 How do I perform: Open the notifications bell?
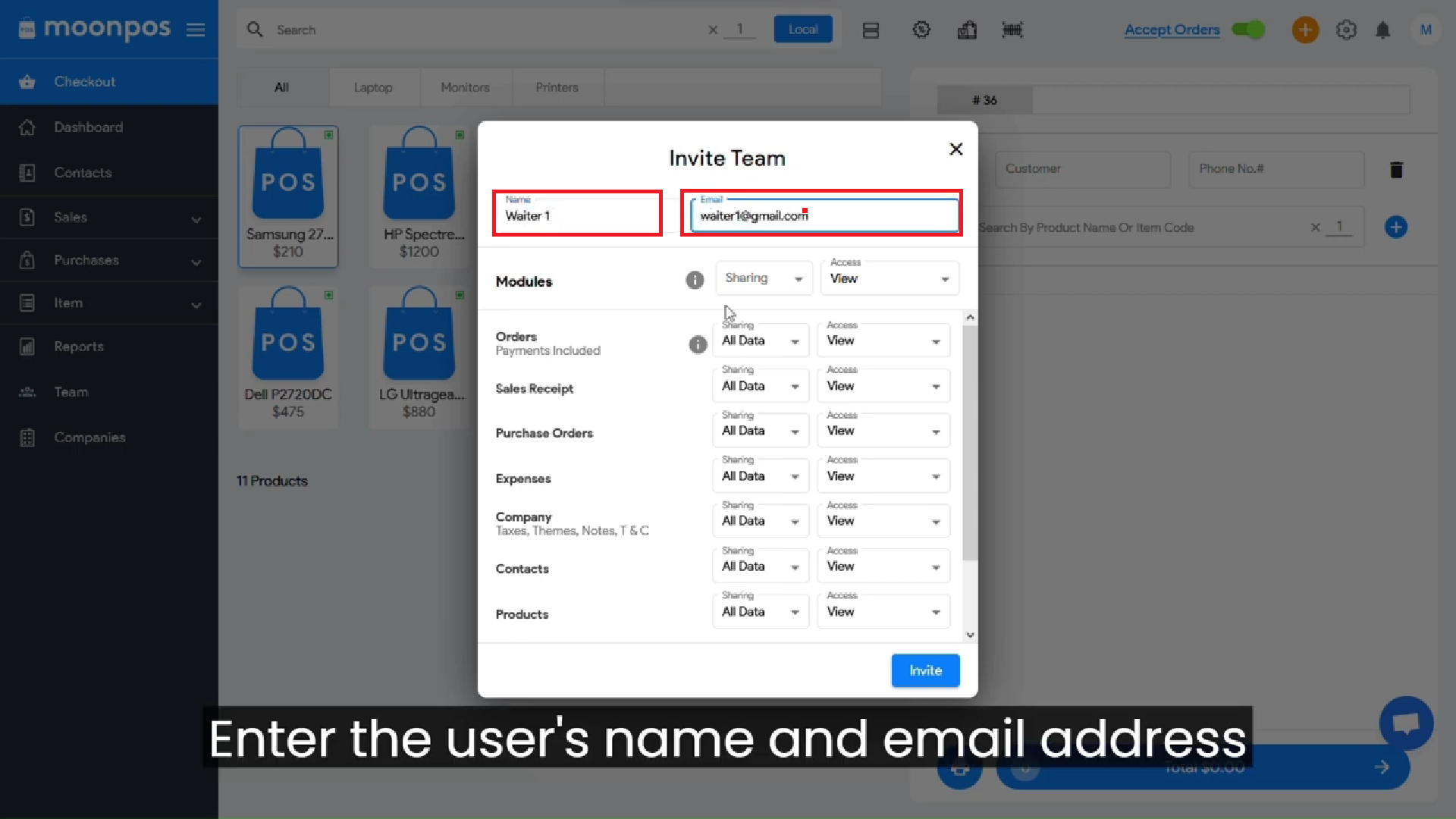click(1383, 30)
